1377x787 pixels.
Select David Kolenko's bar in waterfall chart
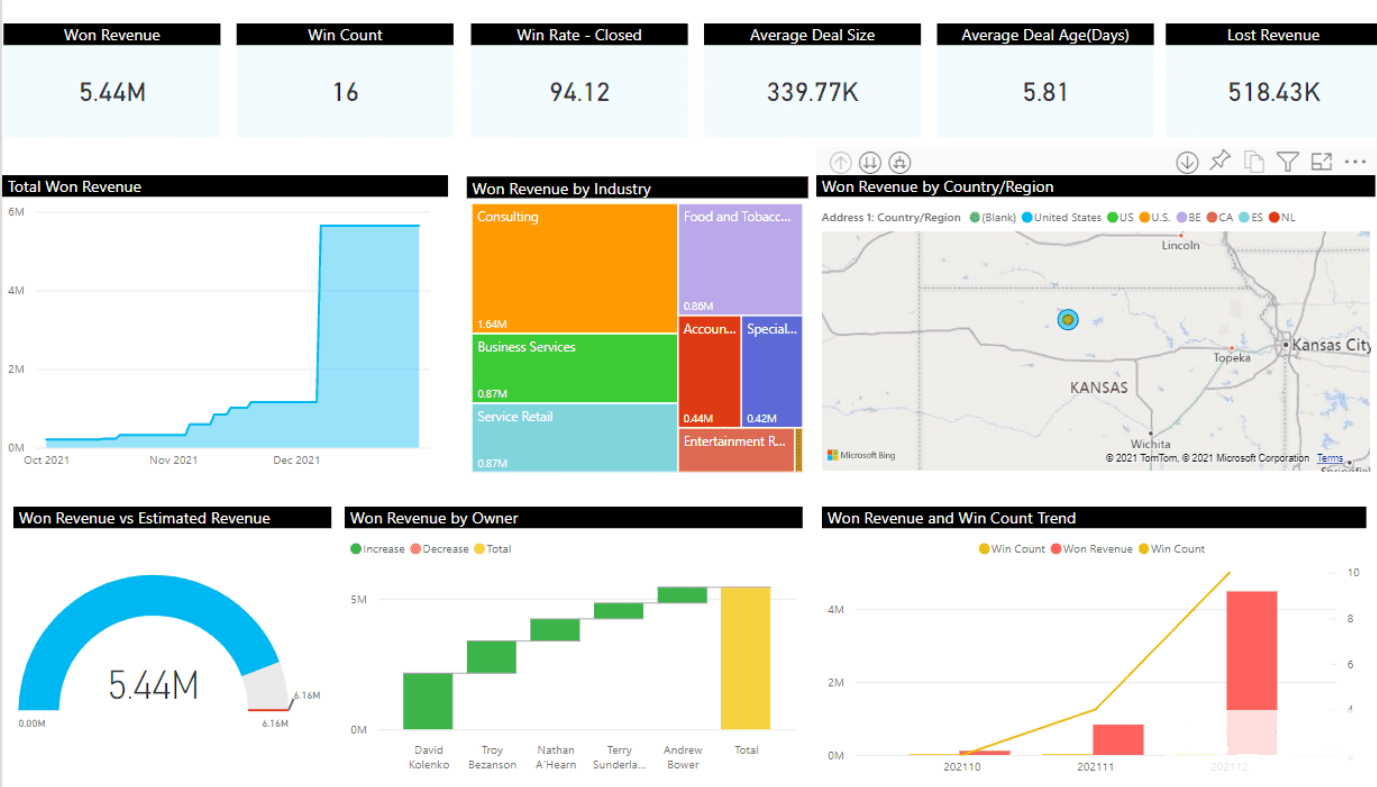coord(428,700)
